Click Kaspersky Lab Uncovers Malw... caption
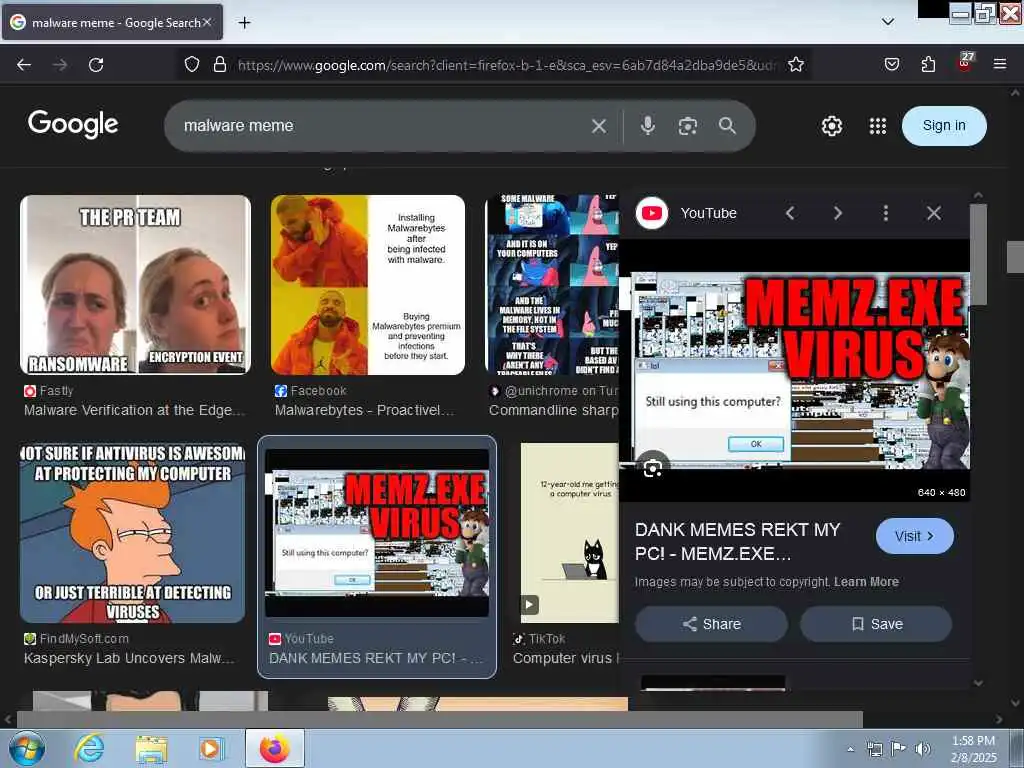Viewport: 1024px width, 768px height. click(x=129, y=658)
